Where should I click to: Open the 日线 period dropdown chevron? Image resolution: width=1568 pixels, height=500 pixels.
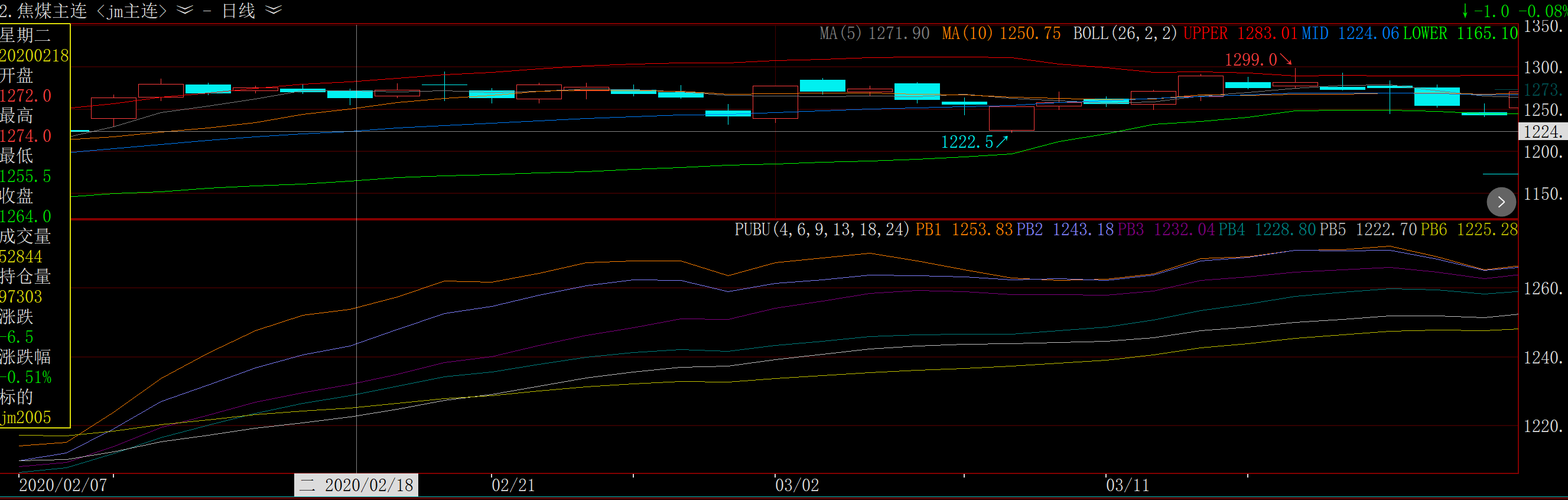coord(274,11)
